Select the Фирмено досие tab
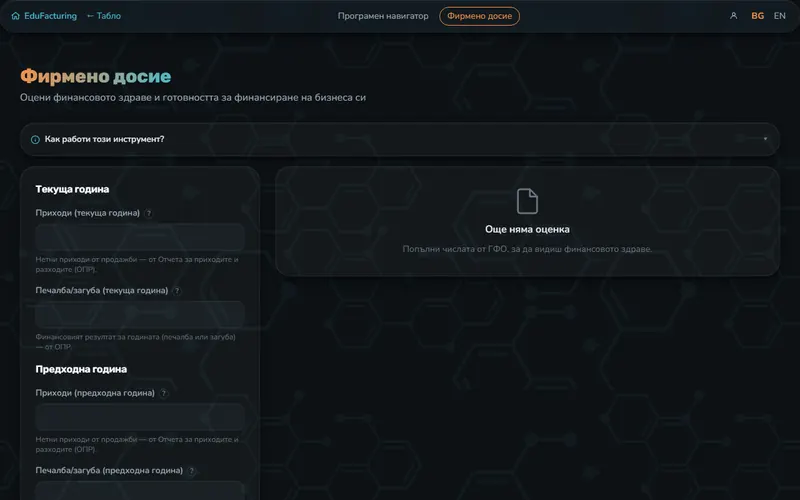Image resolution: width=800 pixels, height=500 pixels. 479,16
